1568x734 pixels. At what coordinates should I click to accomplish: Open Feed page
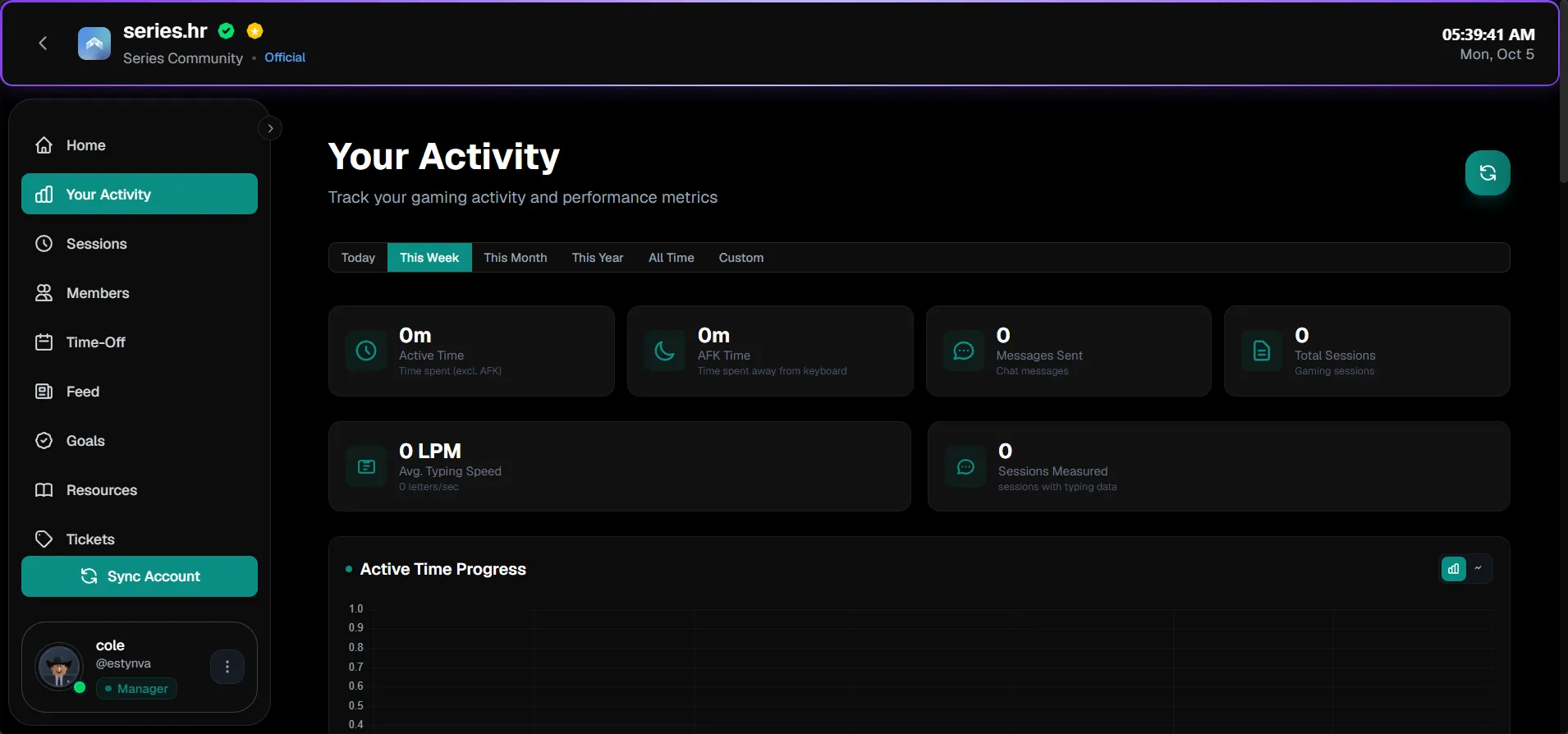point(140,392)
